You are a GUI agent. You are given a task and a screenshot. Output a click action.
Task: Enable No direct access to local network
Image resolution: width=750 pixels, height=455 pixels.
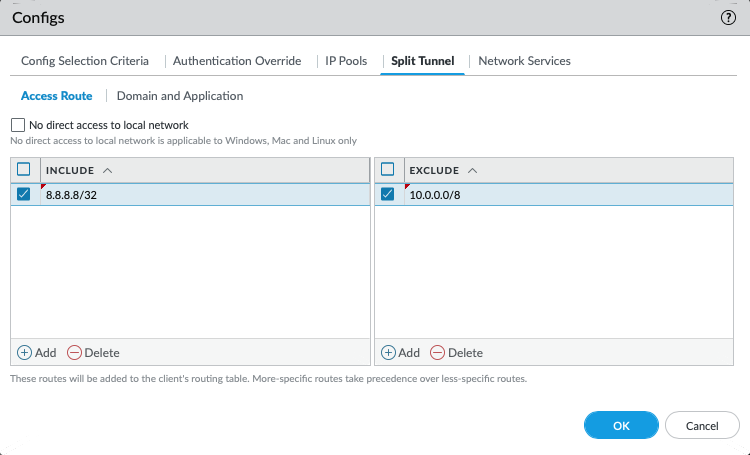tap(18, 125)
